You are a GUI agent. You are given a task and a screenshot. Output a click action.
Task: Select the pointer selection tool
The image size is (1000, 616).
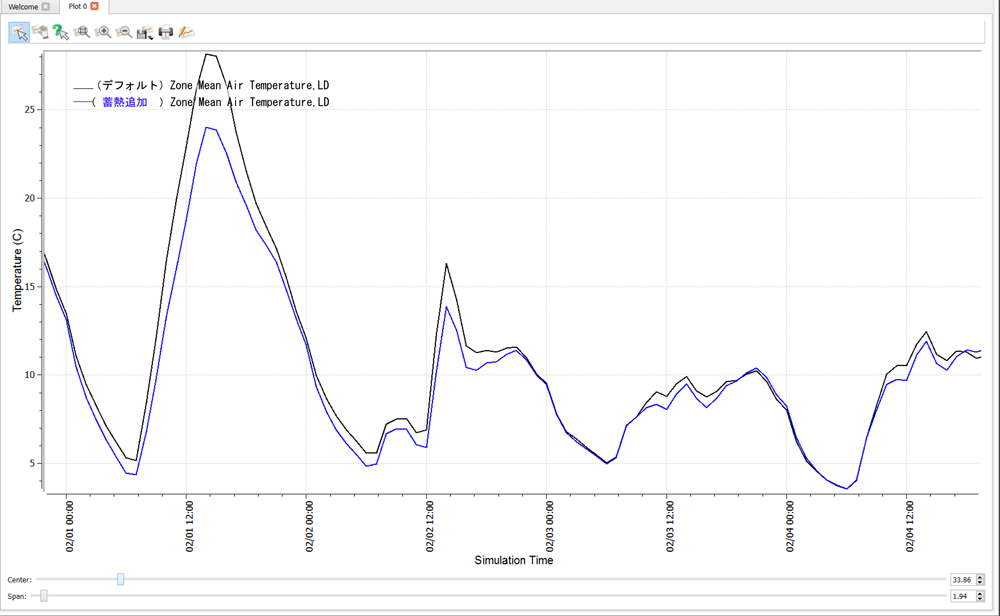pyautogui.click(x=19, y=33)
